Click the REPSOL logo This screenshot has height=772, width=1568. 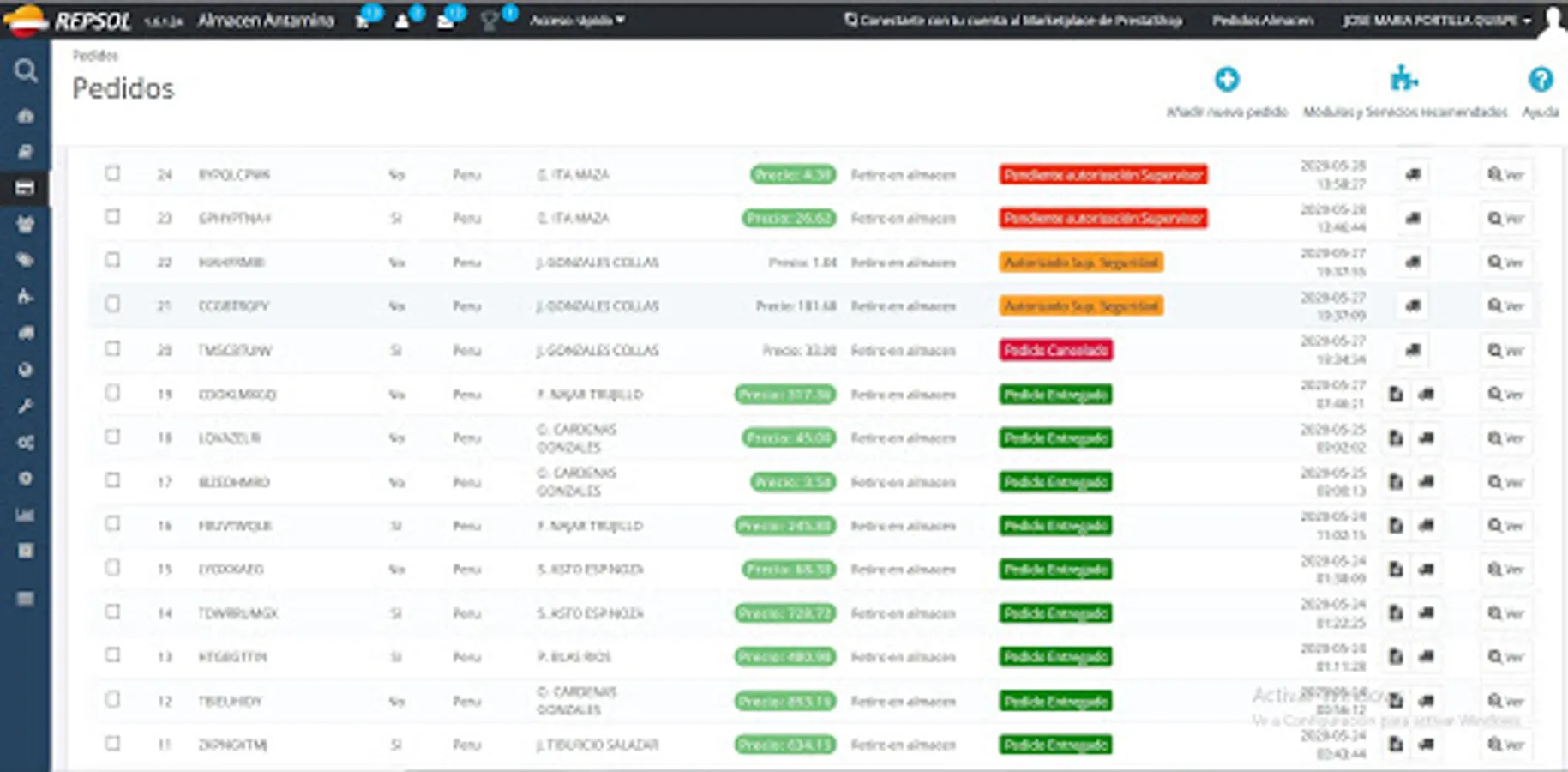[67, 21]
